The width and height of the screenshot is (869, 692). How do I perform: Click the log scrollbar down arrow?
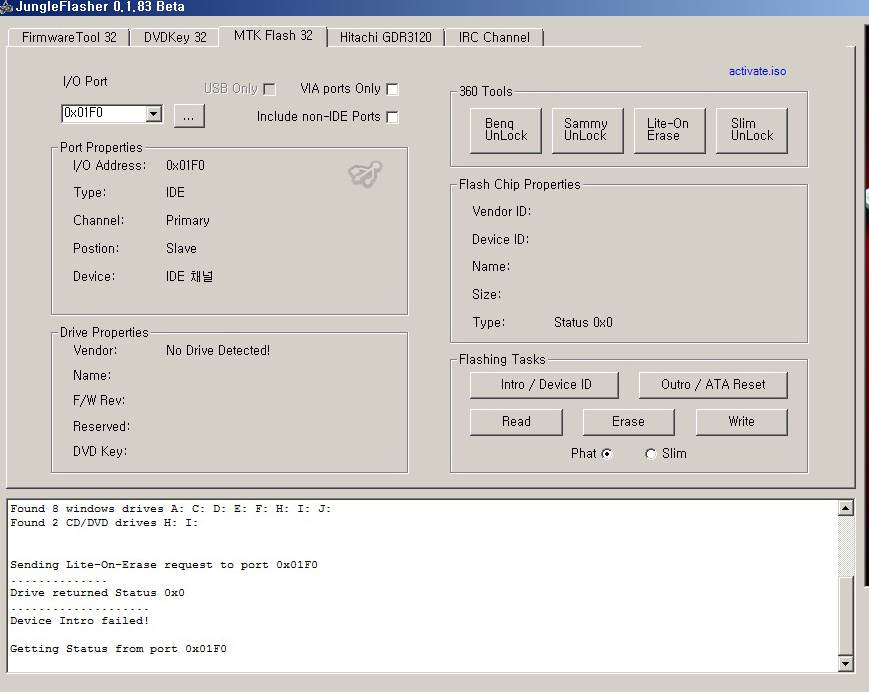pos(845,664)
